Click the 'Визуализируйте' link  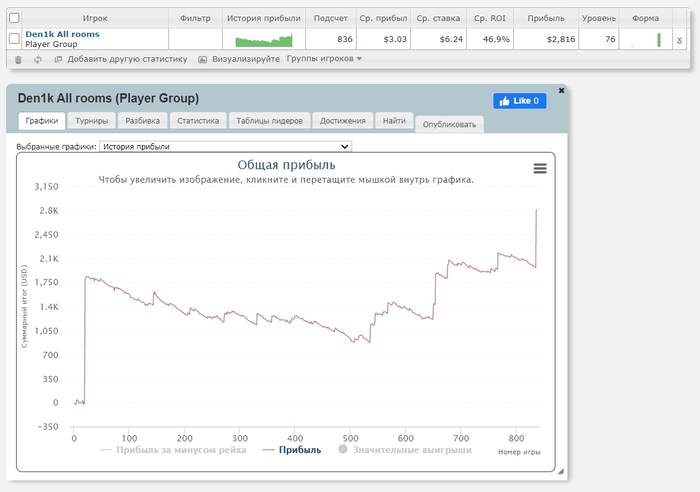coord(246,59)
